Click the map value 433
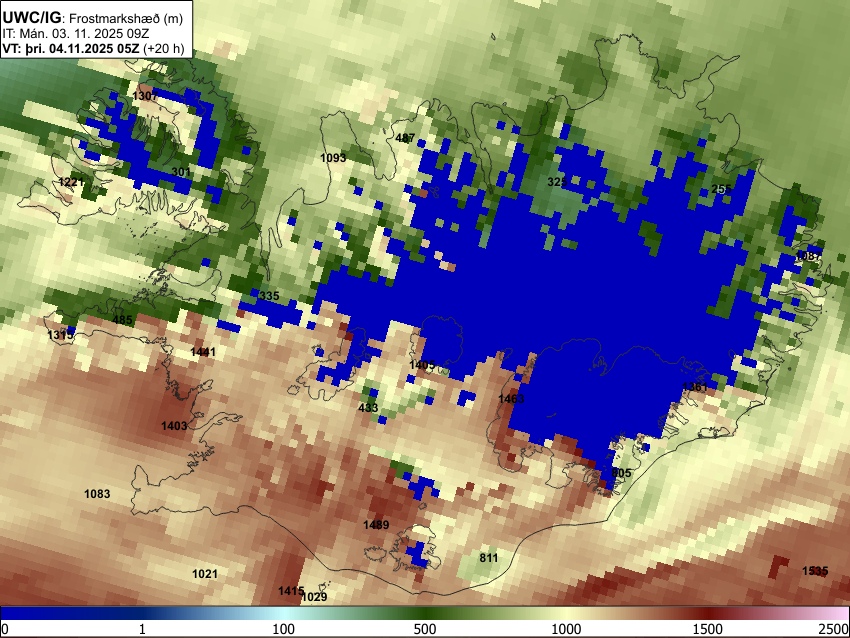 tap(368, 408)
